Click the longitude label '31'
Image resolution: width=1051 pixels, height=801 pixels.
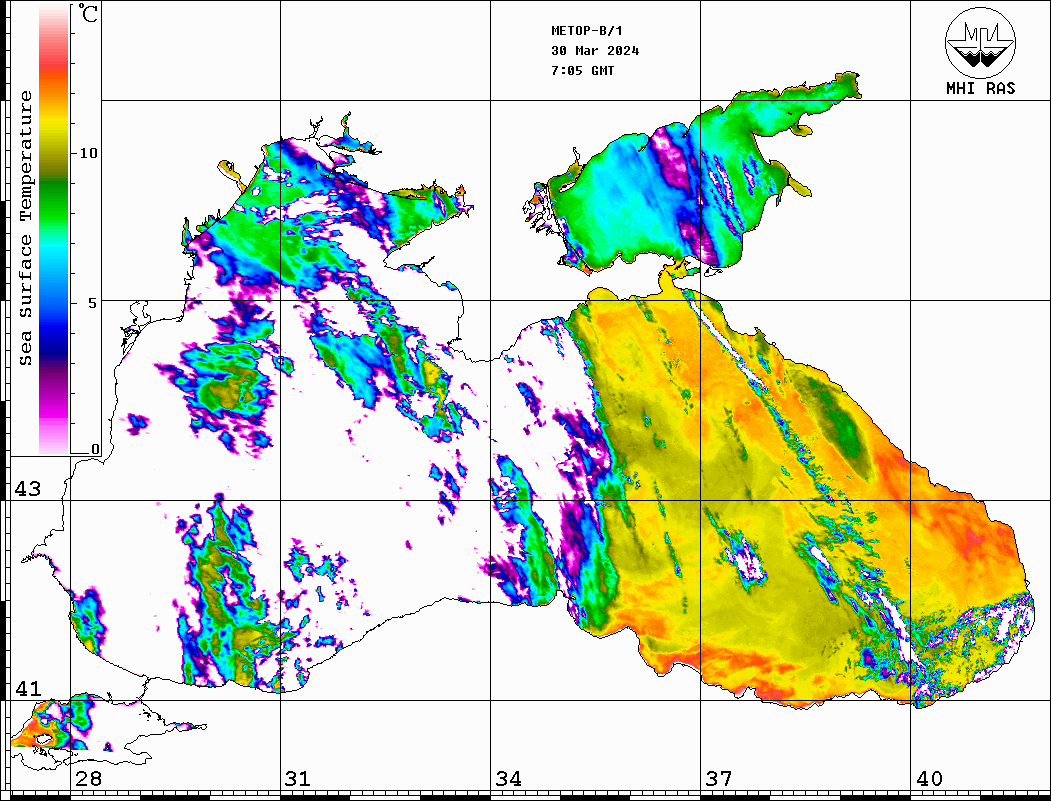point(298,779)
